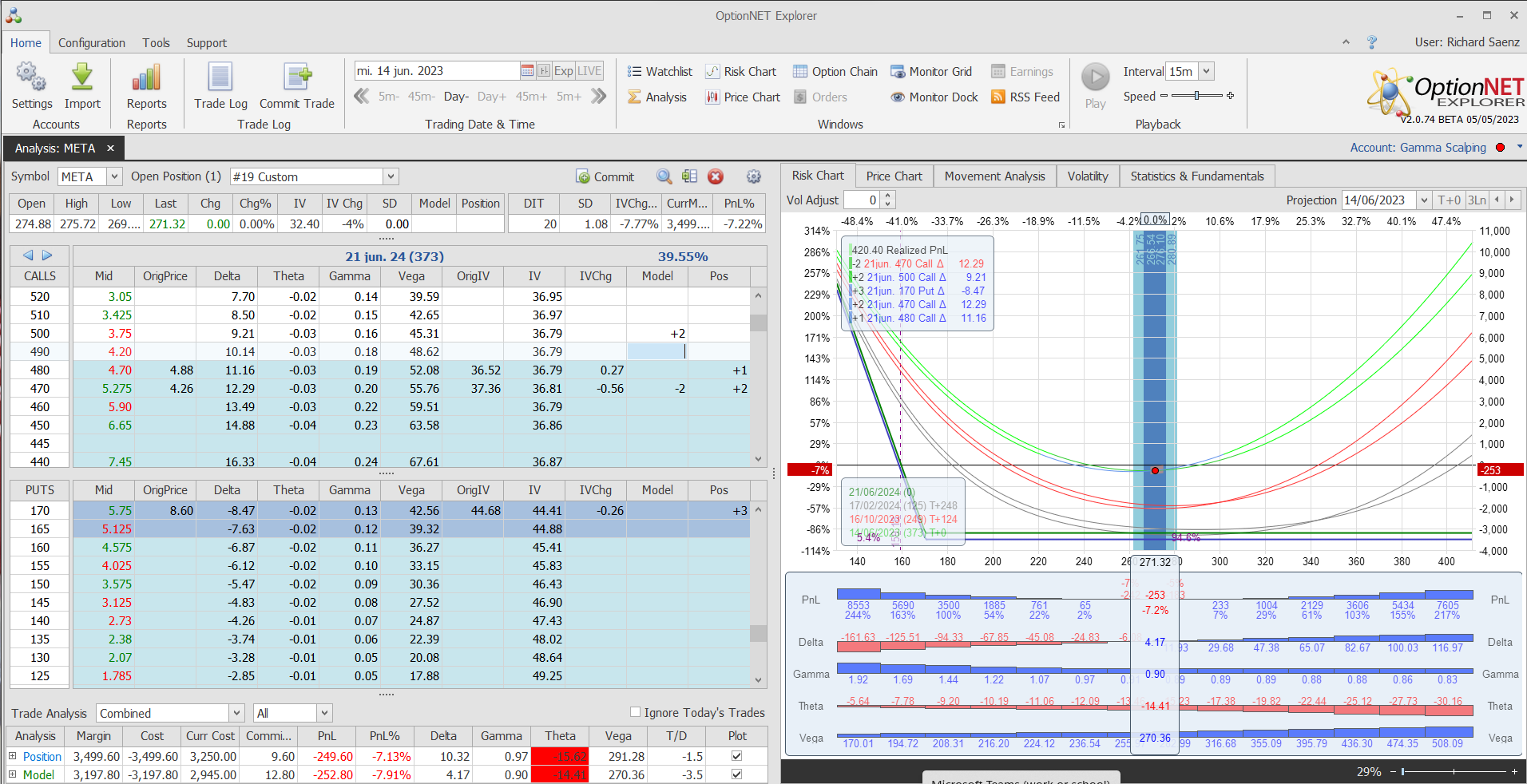Step back one day with Day- button
1527x784 pixels.
tap(456, 97)
